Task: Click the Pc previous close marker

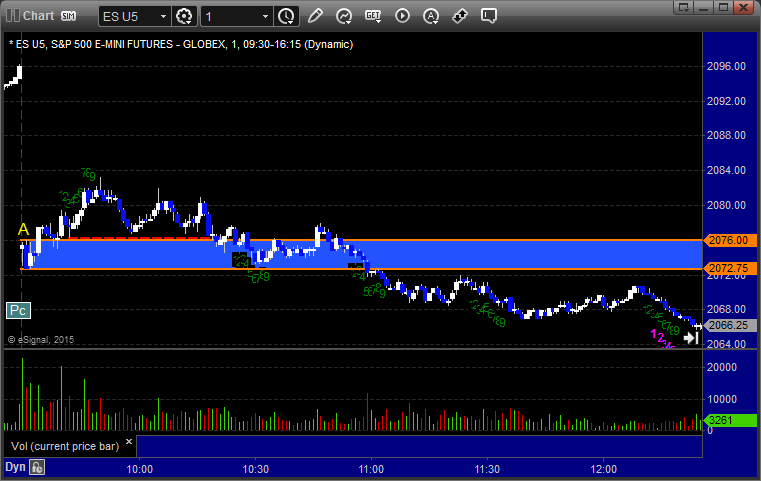Action: point(18,310)
